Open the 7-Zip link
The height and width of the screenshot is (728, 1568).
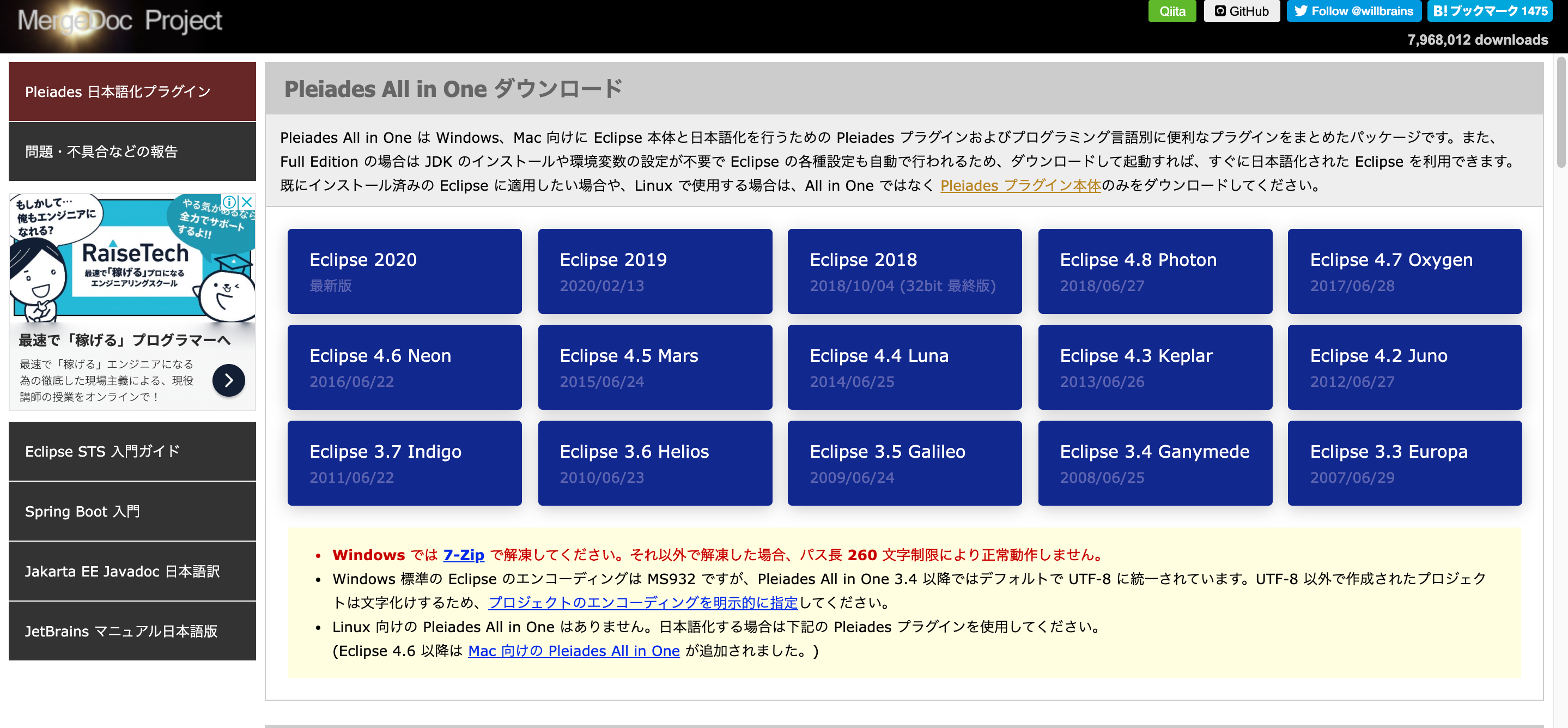(464, 555)
